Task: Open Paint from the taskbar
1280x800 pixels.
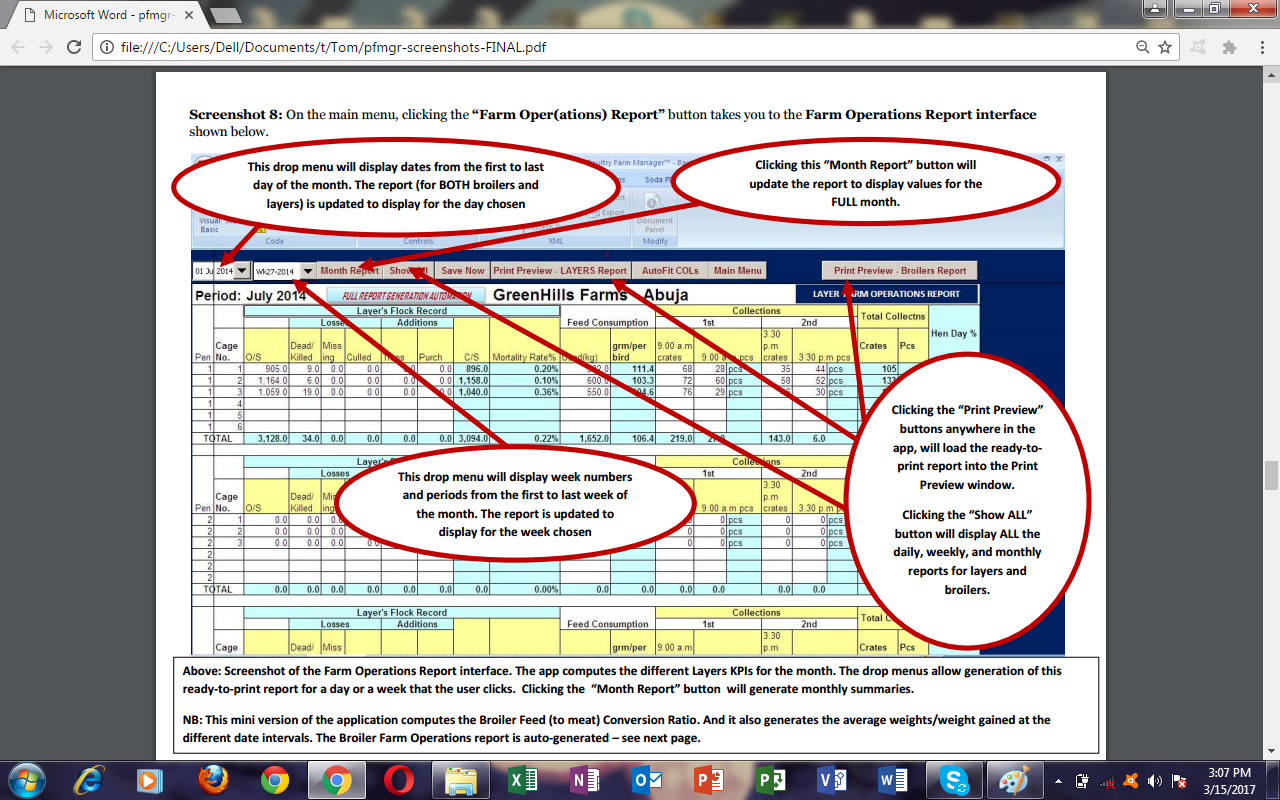Action: point(1013,780)
